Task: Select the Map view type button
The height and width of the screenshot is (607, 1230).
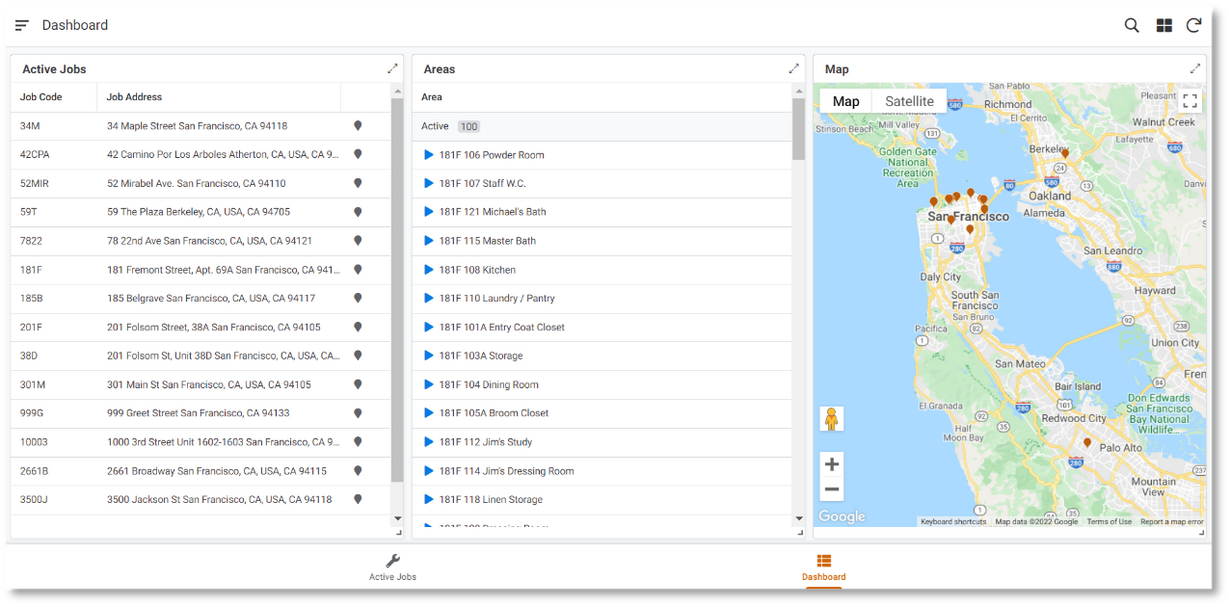Action: [846, 101]
